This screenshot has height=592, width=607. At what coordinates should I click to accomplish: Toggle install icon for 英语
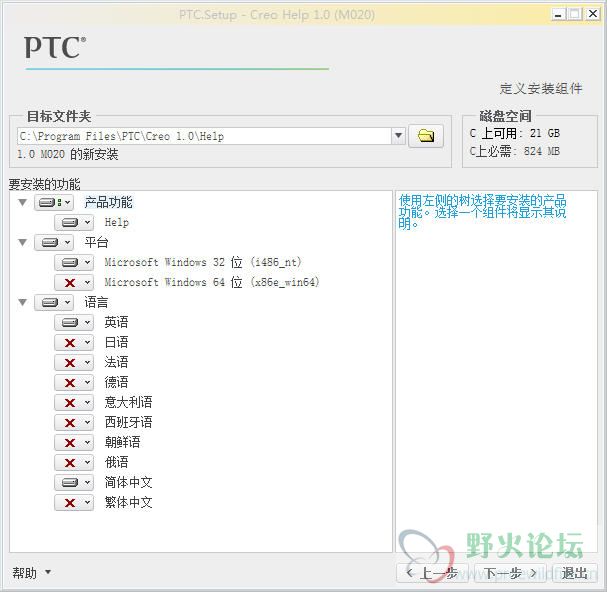click(74, 322)
